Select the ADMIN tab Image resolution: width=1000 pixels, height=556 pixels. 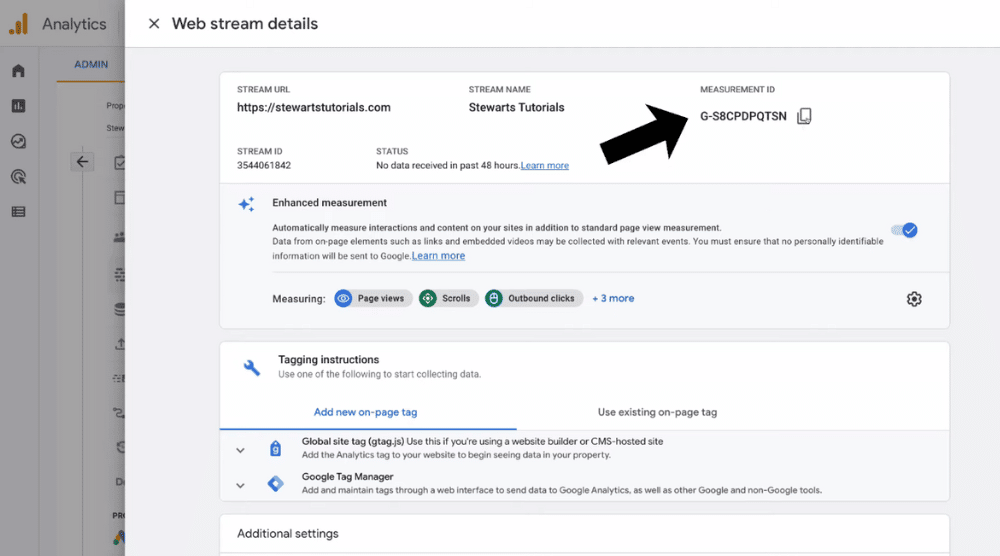(91, 64)
